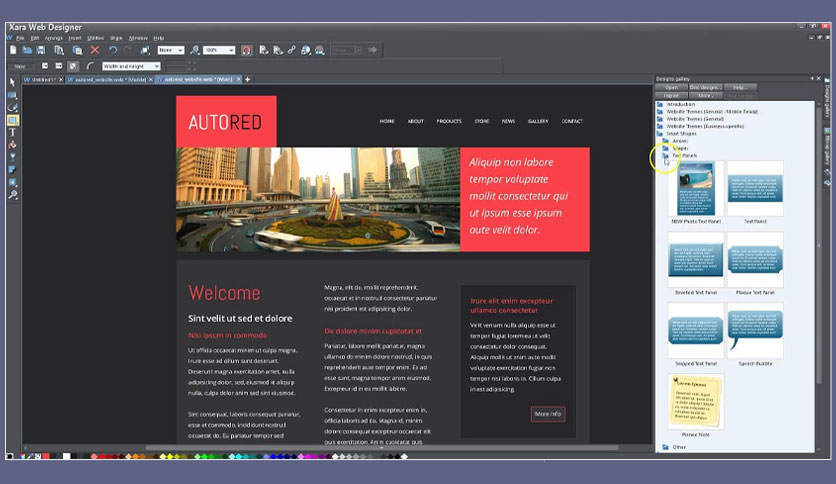Switch to the autored_website (Mobile) tab
Viewport: 836px width, 484px height.
[110, 79]
